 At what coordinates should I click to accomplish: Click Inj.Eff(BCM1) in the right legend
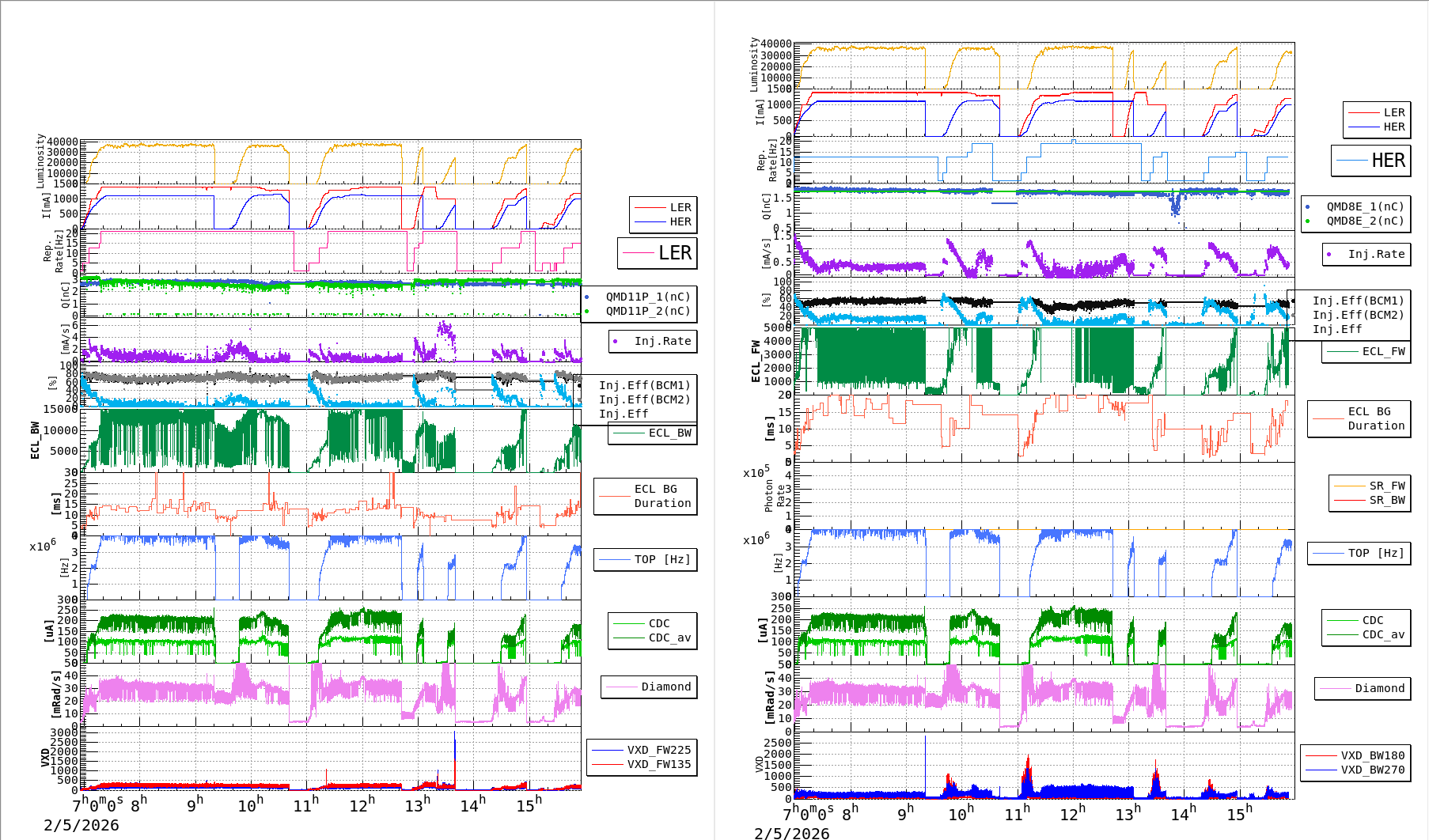(1358, 301)
